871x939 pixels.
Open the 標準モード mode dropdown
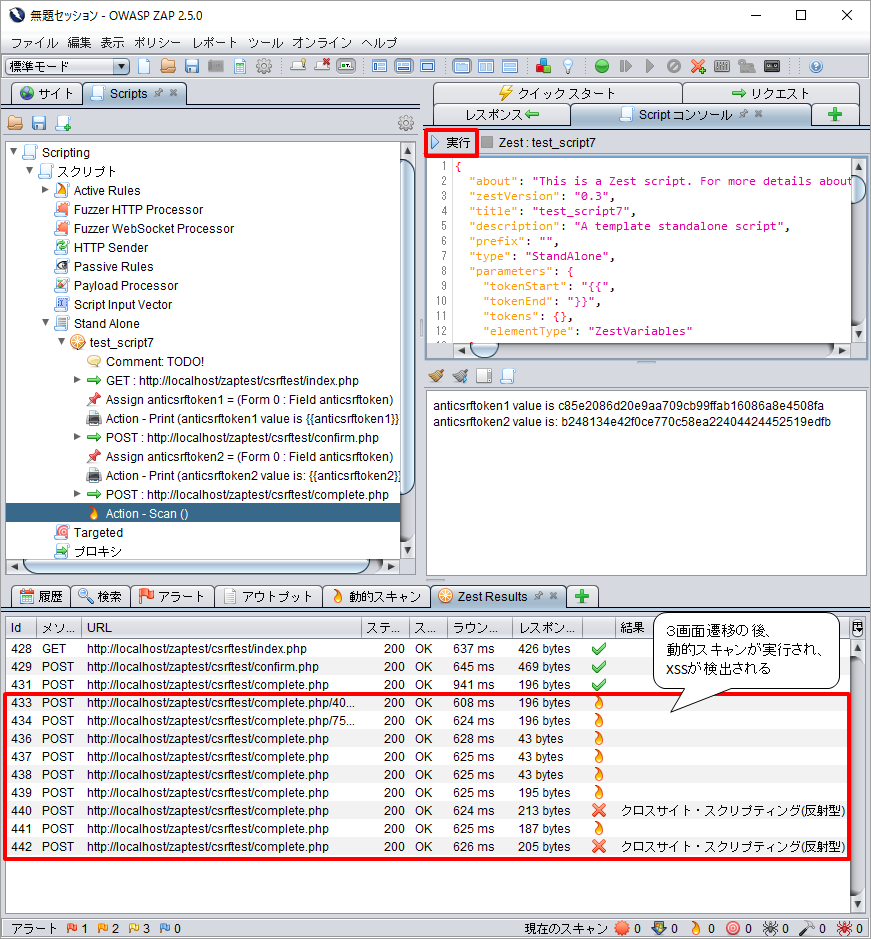68,66
